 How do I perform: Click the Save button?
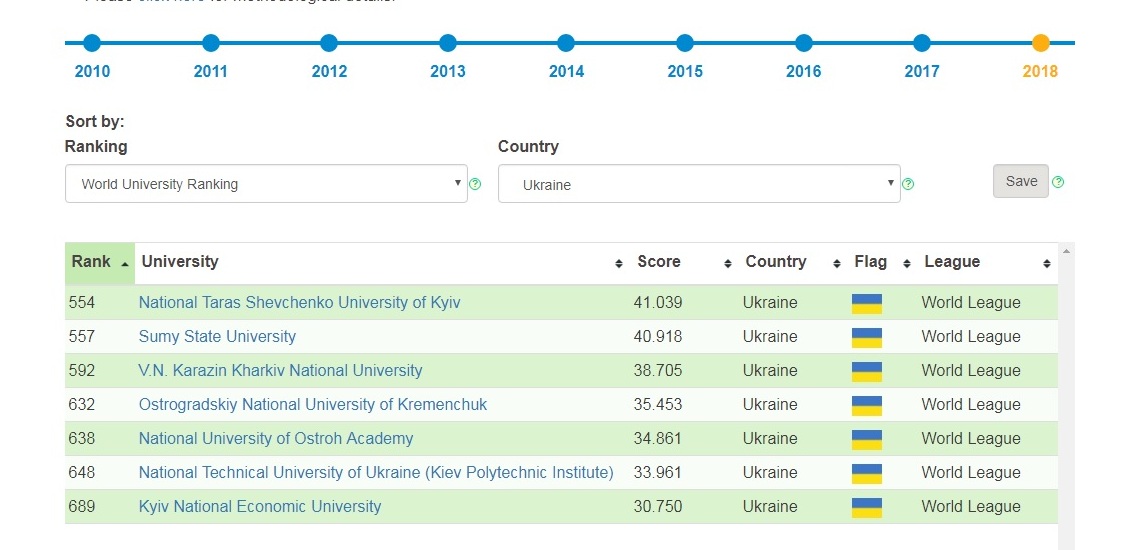coord(1020,181)
